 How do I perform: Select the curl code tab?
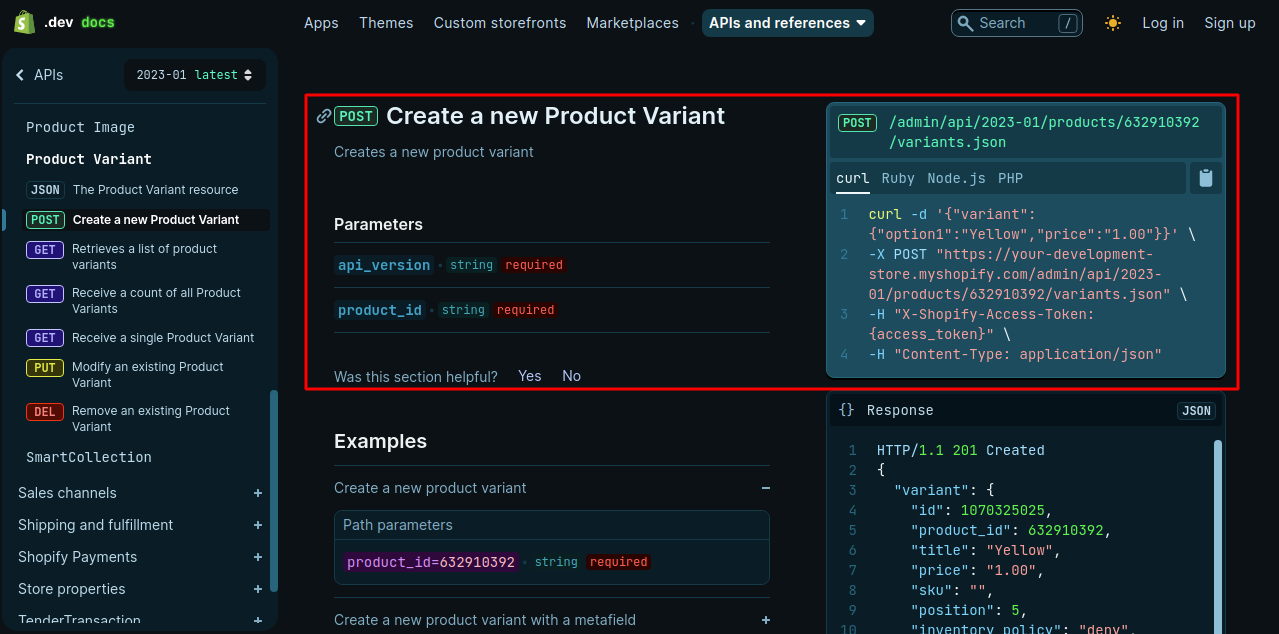point(853,178)
